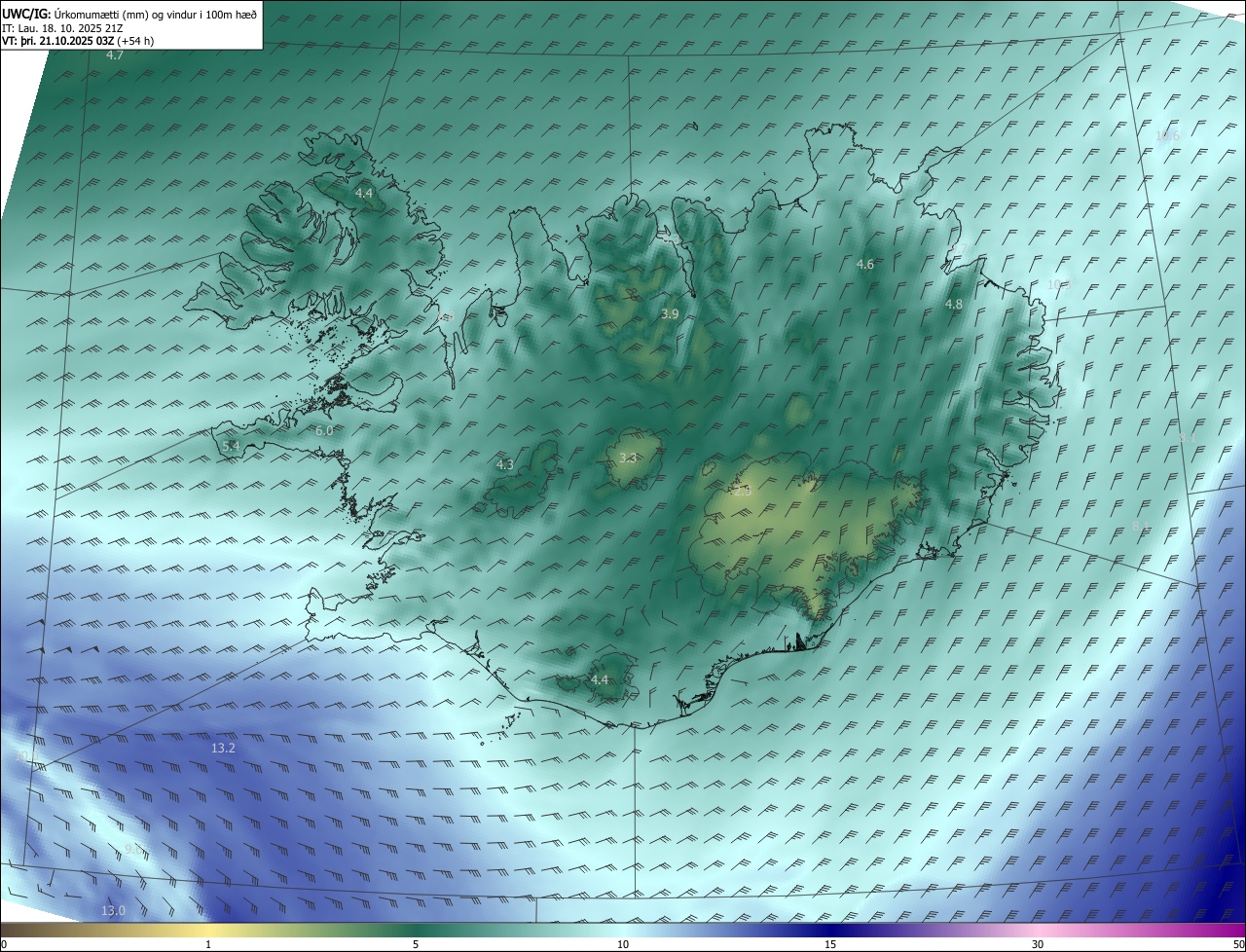Select the 3.3 value on the central glacier
This screenshot has width=1246, height=952.
pyautogui.click(x=629, y=458)
